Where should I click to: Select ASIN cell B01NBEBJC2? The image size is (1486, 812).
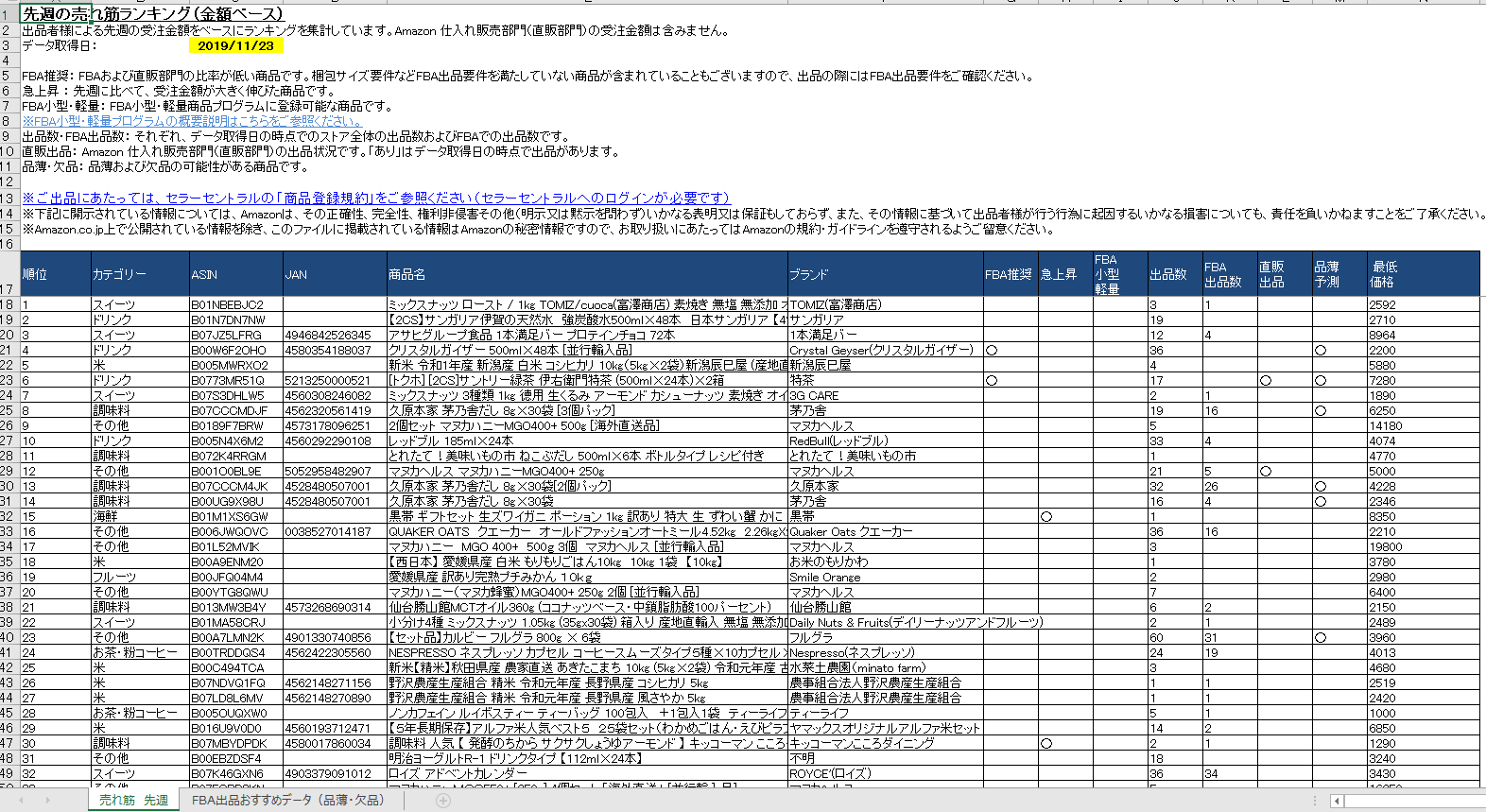point(234,304)
